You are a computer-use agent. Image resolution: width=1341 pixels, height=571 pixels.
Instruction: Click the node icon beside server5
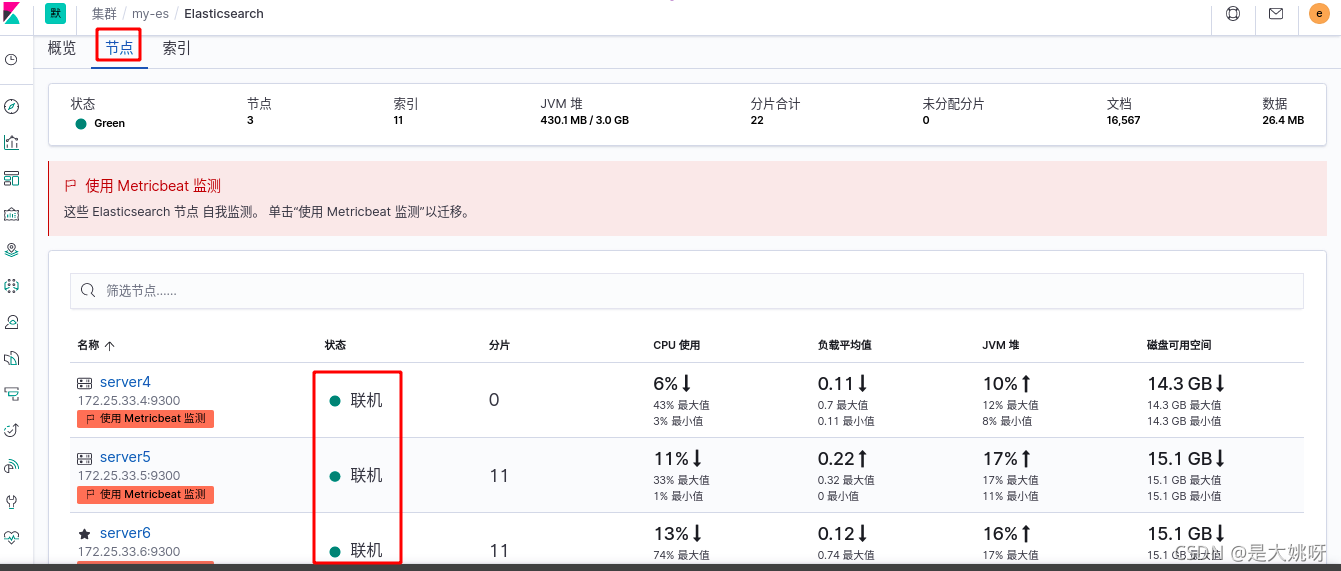click(85, 458)
